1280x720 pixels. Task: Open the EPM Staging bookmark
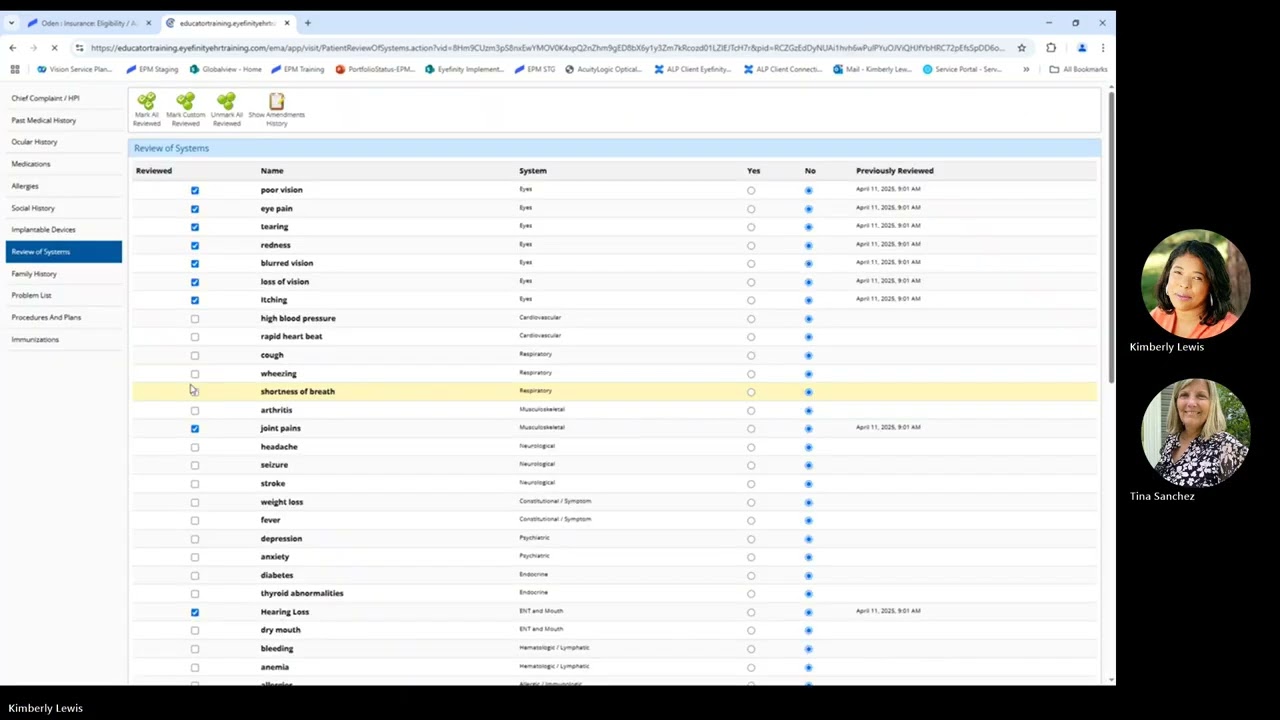click(152, 69)
